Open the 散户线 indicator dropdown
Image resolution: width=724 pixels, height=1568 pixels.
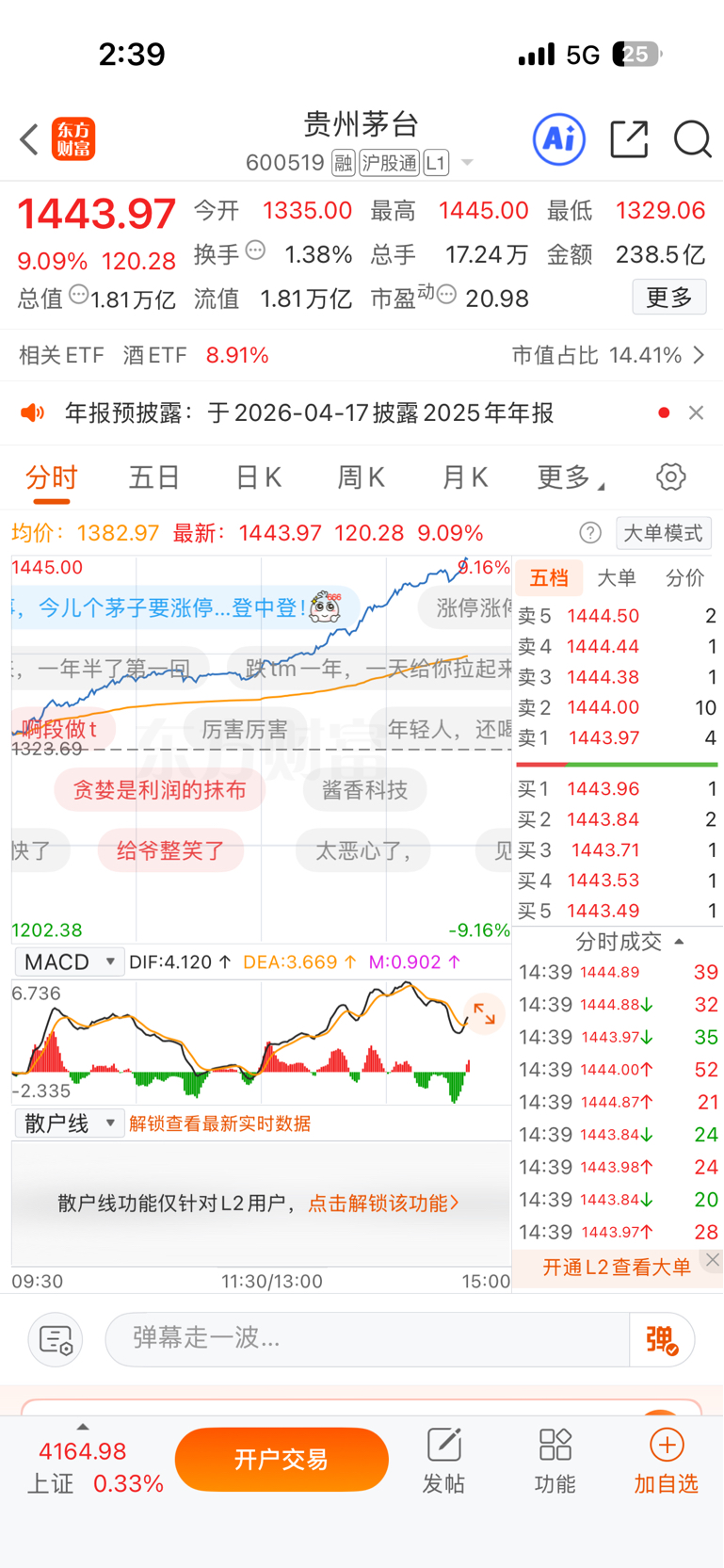tap(70, 1123)
